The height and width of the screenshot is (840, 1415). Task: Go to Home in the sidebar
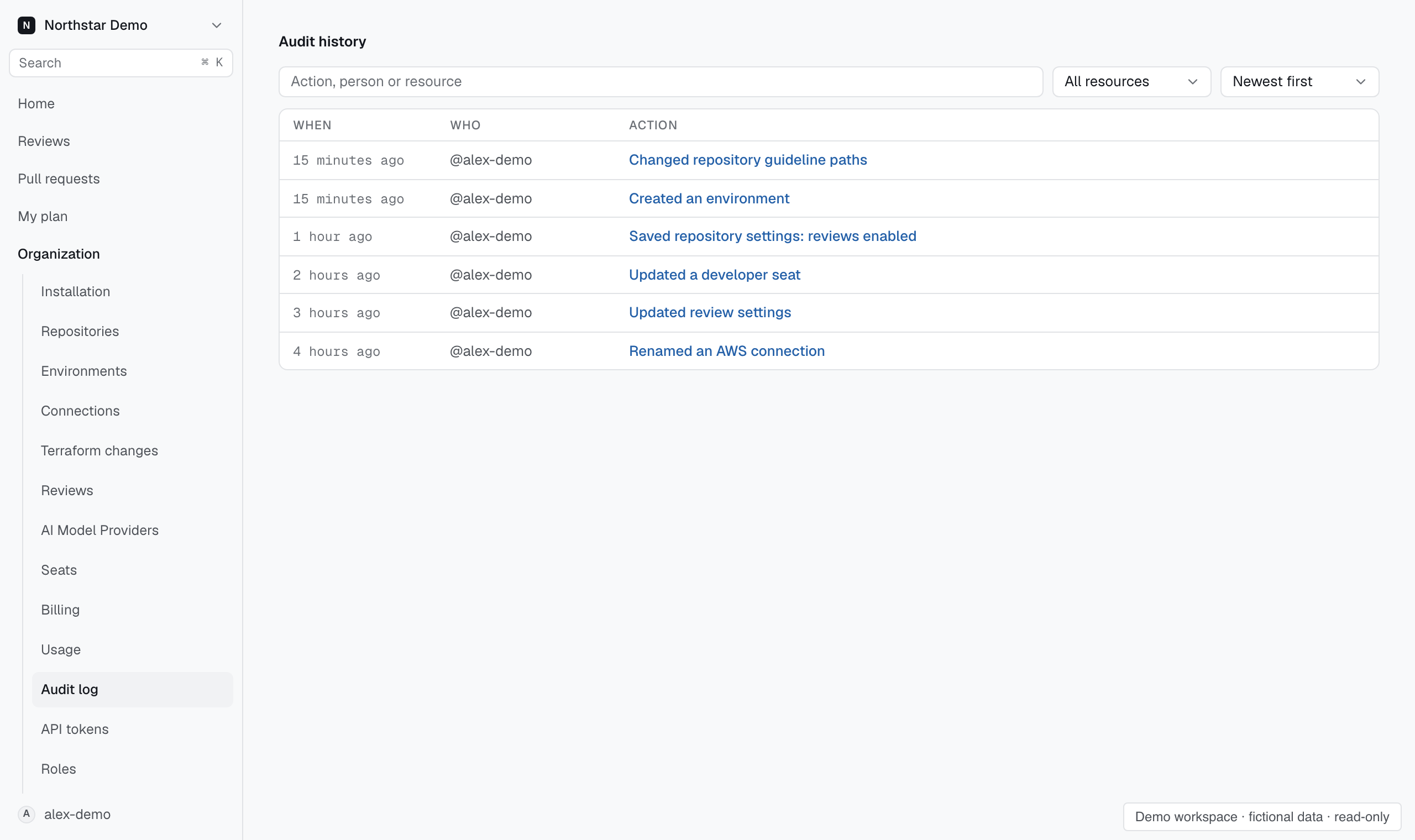coord(36,103)
